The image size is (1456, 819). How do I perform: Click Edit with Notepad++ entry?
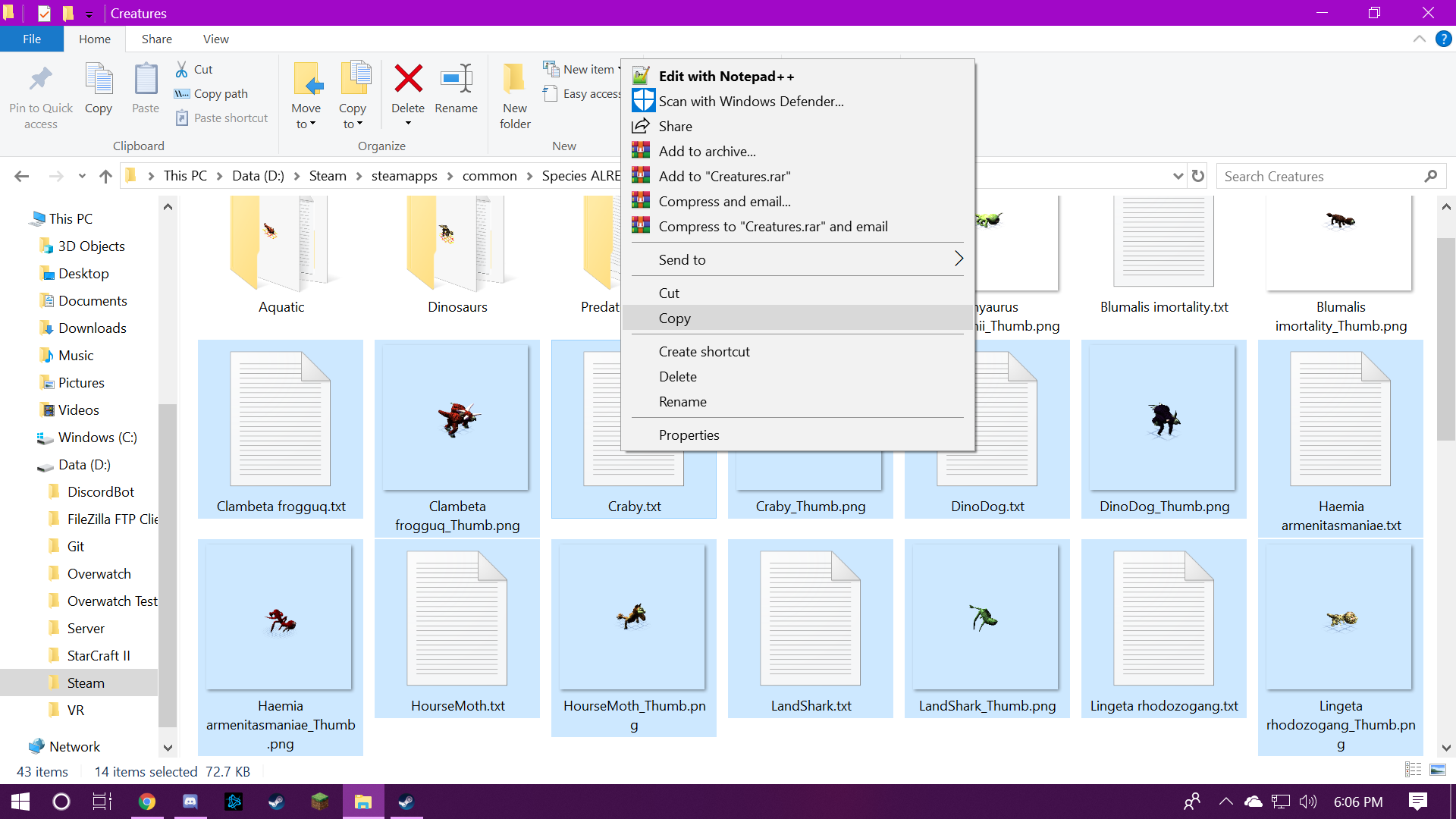click(x=726, y=77)
